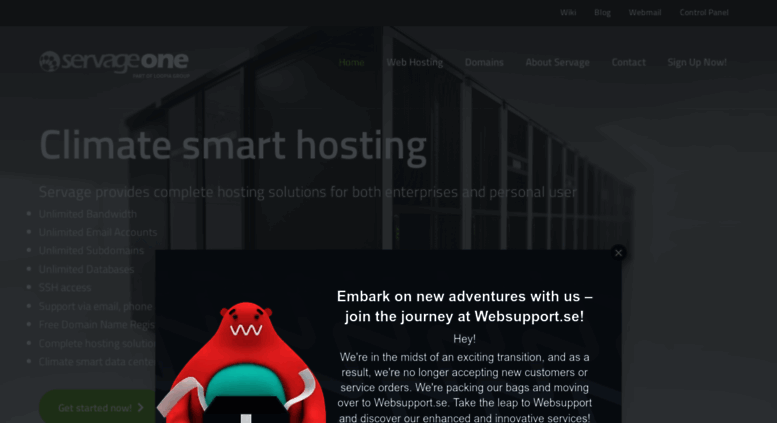The height and width of the screenshot is (423, 777).
Task: Click the Unlimited Email Accounts item
Action: tap(98, 232)
